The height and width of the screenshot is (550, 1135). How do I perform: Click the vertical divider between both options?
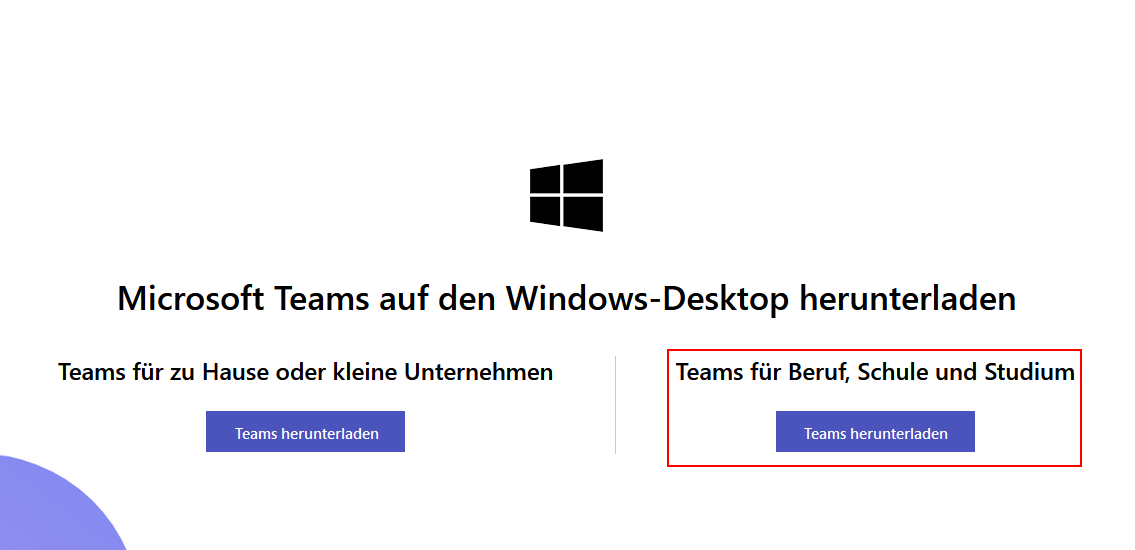[x=615, y=405]
